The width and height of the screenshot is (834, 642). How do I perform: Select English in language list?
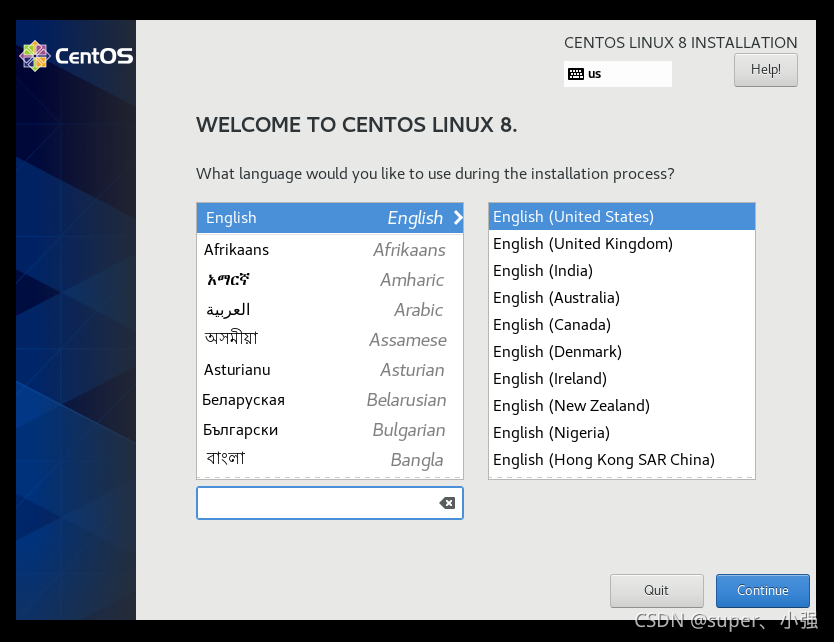(x=330, y=218)
